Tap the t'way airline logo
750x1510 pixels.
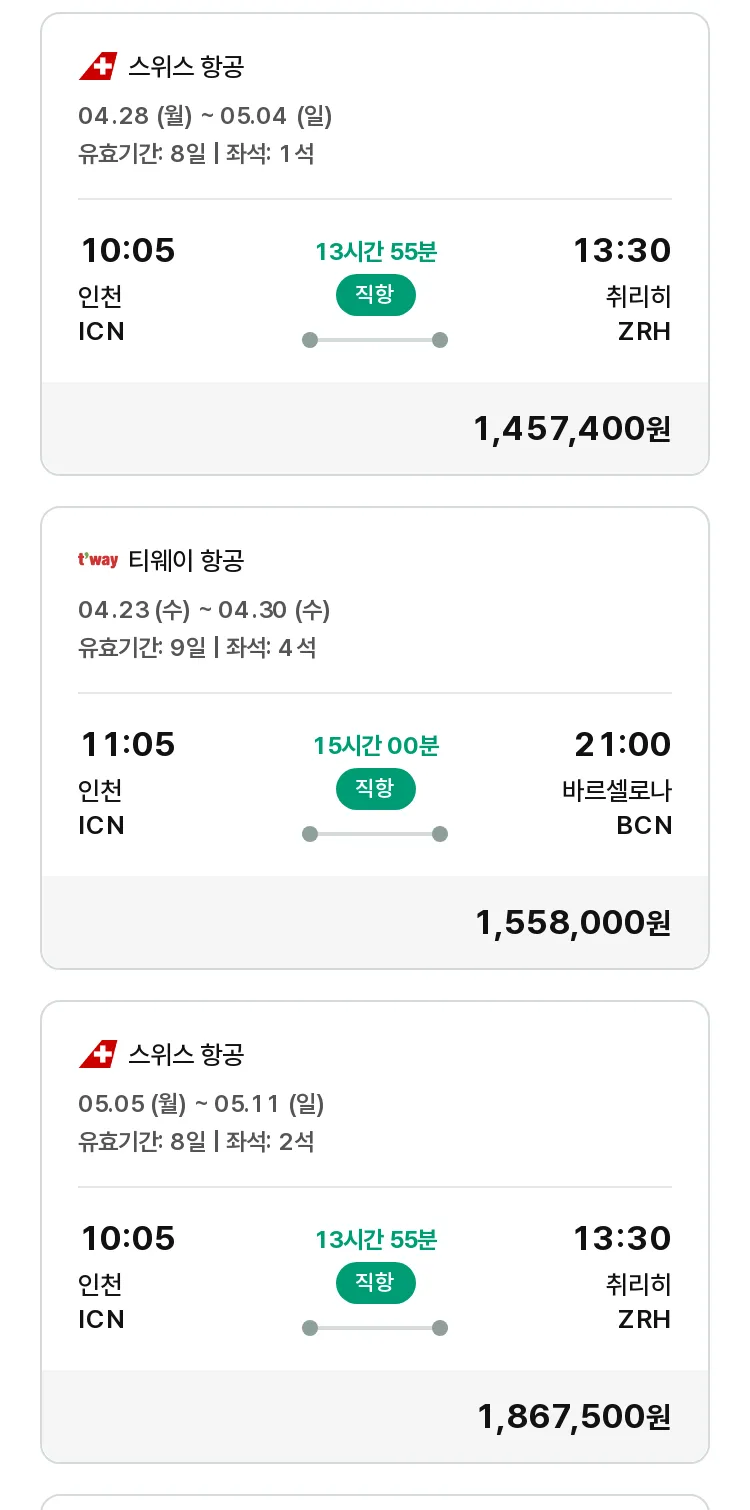click(x=98, y=560)
